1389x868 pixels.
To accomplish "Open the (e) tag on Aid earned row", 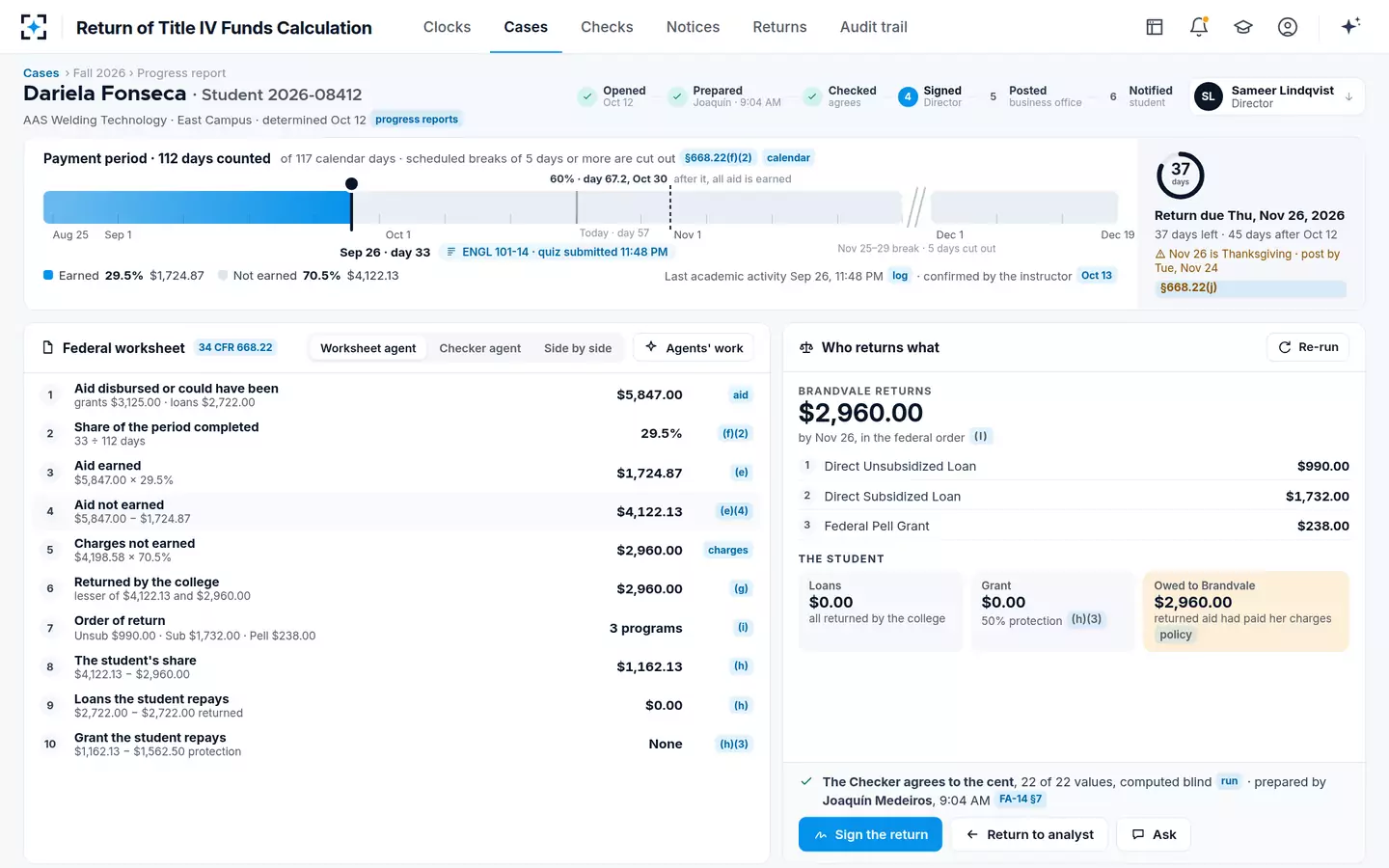I will click(741, 473).
